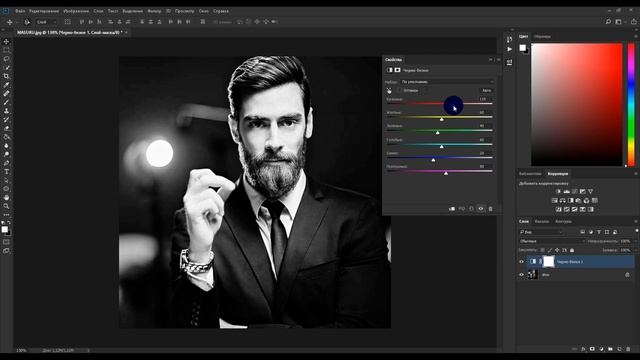The width and height of the screenshot is (640, 360).
Task: Open the Auto-Select Layer dropdown in options bar
Action: (46, 22)
